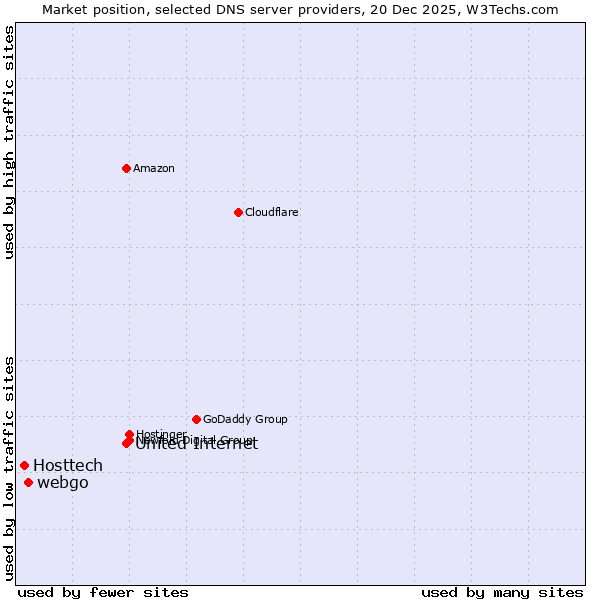This screenshot has width=600, height=600.
Task: Click the Hostinger red data point
Action: [129, 434]
